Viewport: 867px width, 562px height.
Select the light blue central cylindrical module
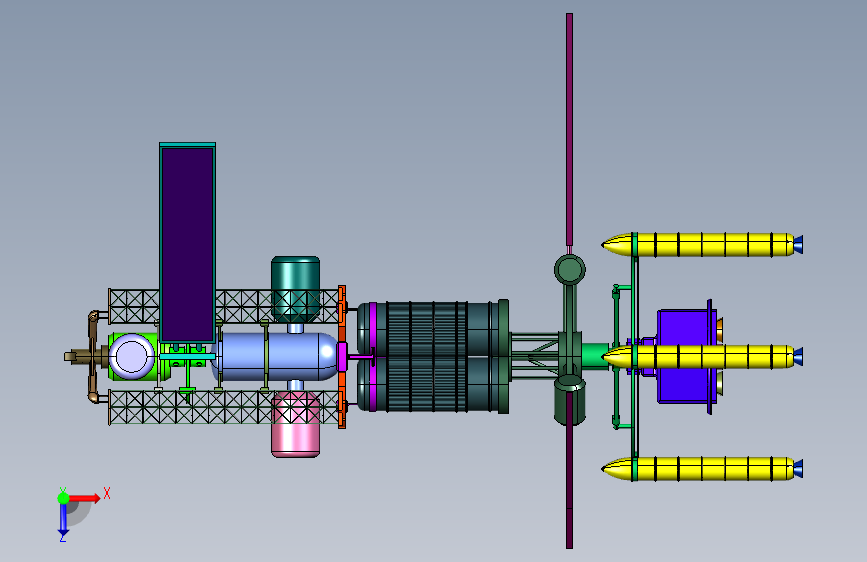pos(274,357)
